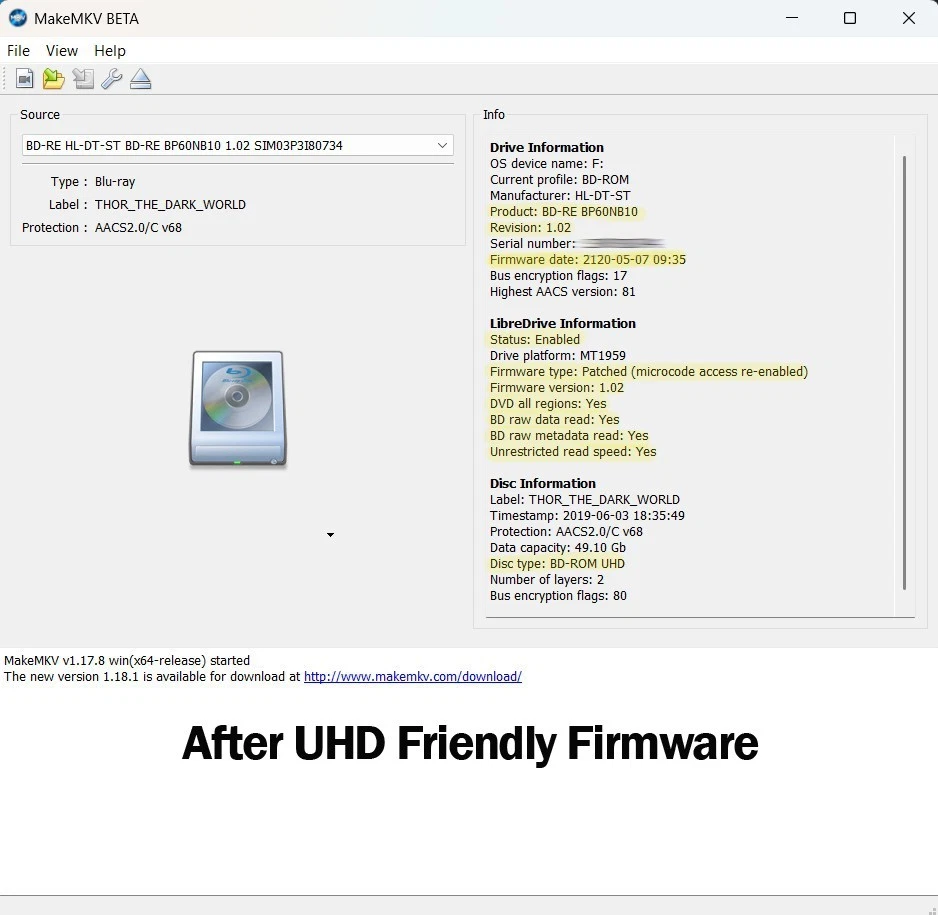Open the File menu
The image size is (938, 915).
(x=18, y=51)
